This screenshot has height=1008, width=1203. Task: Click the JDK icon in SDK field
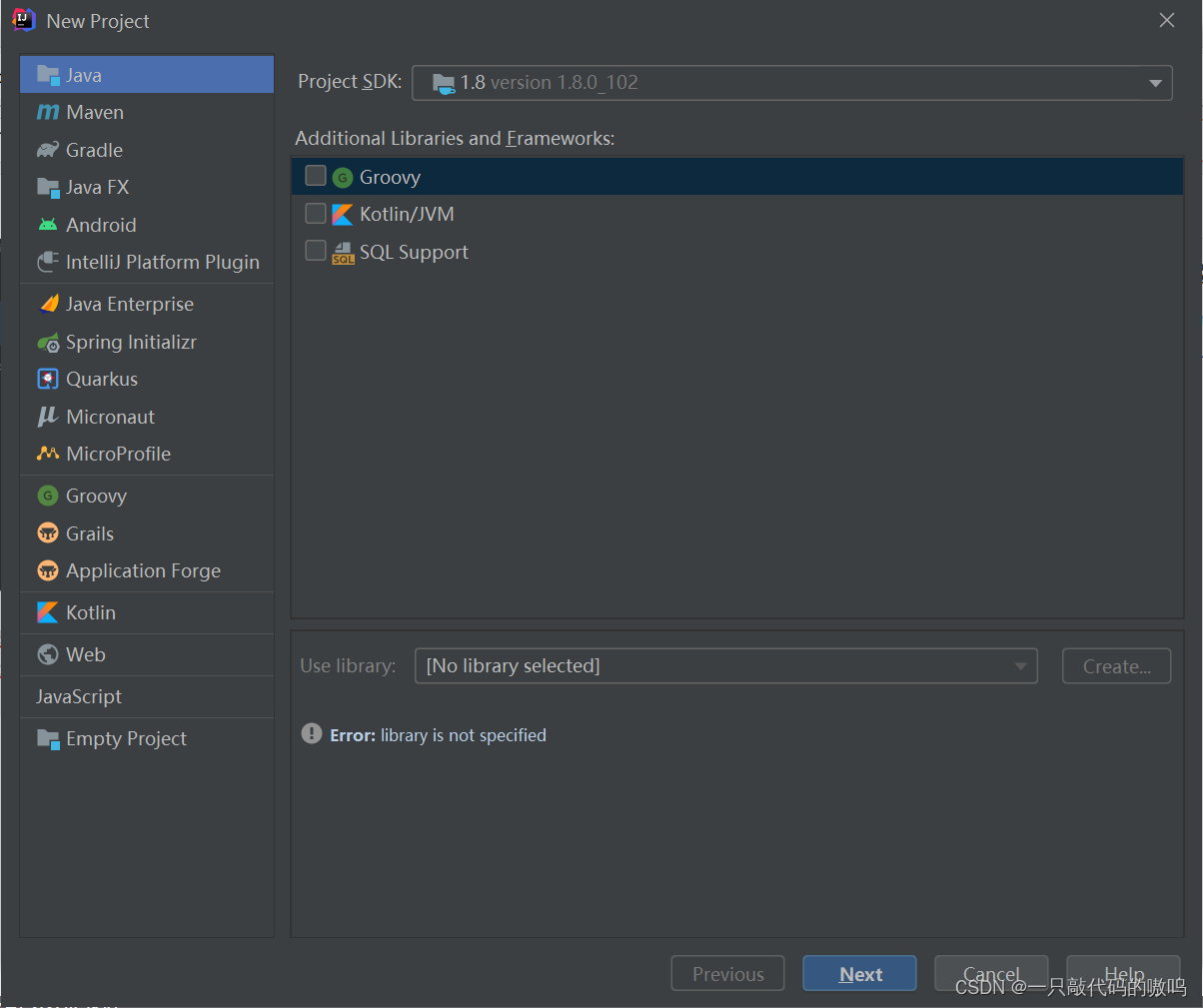click(x=444, y=83)
